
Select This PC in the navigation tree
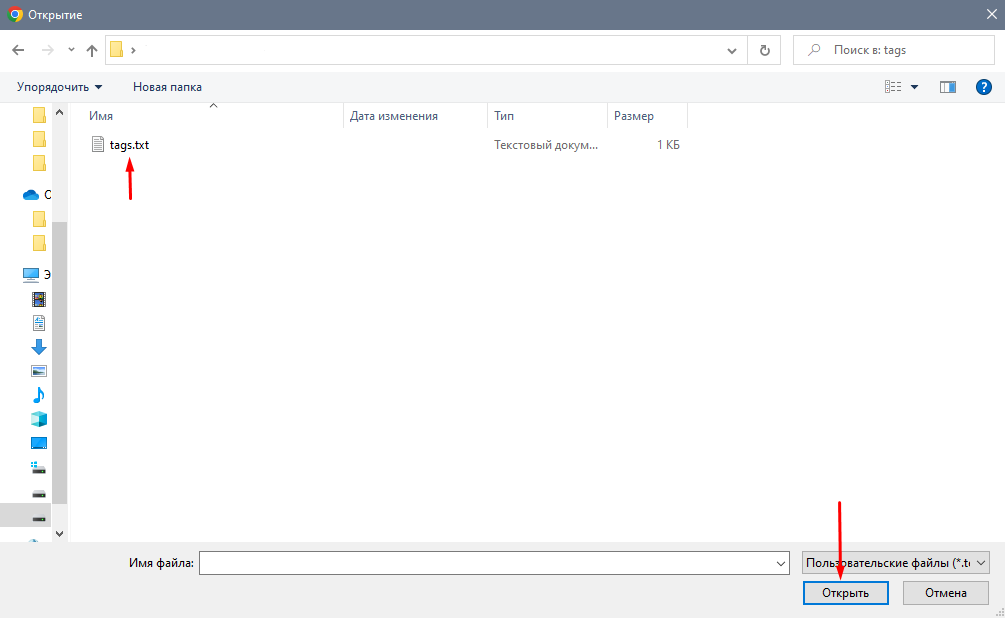click(31, 274)
